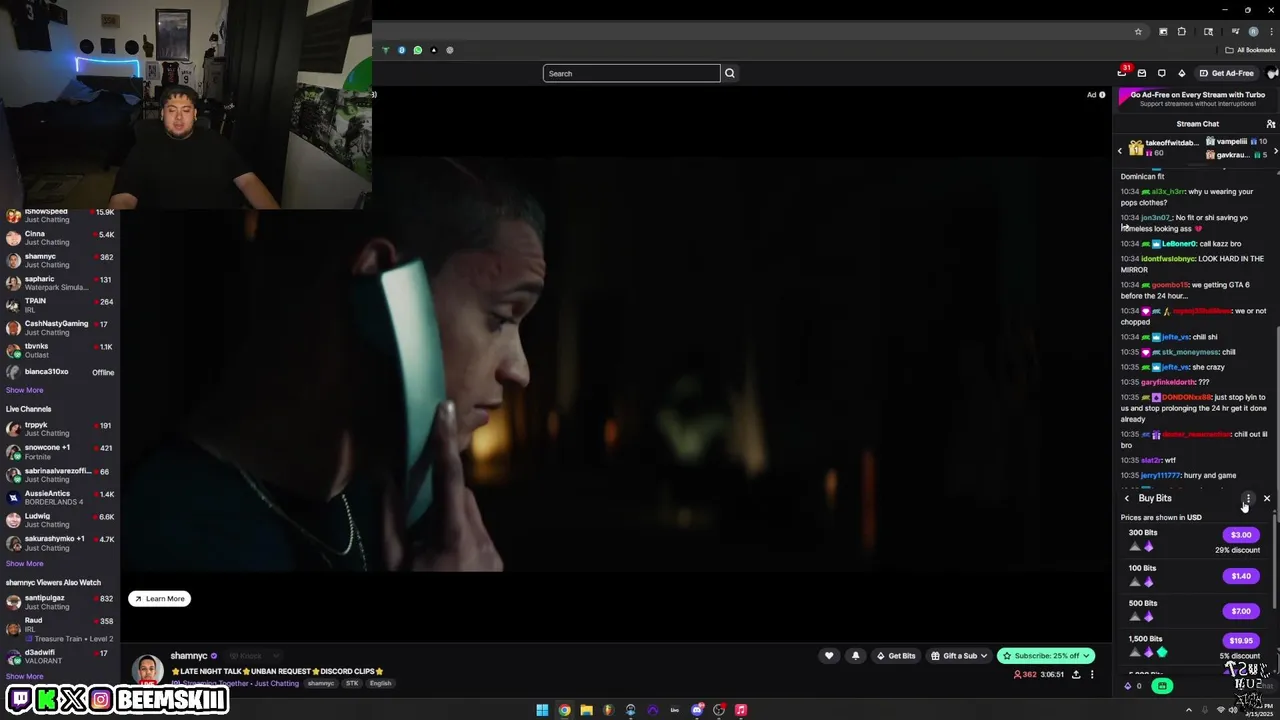Open AussieAntics channel in sidebar

click(x=60, y=497)
